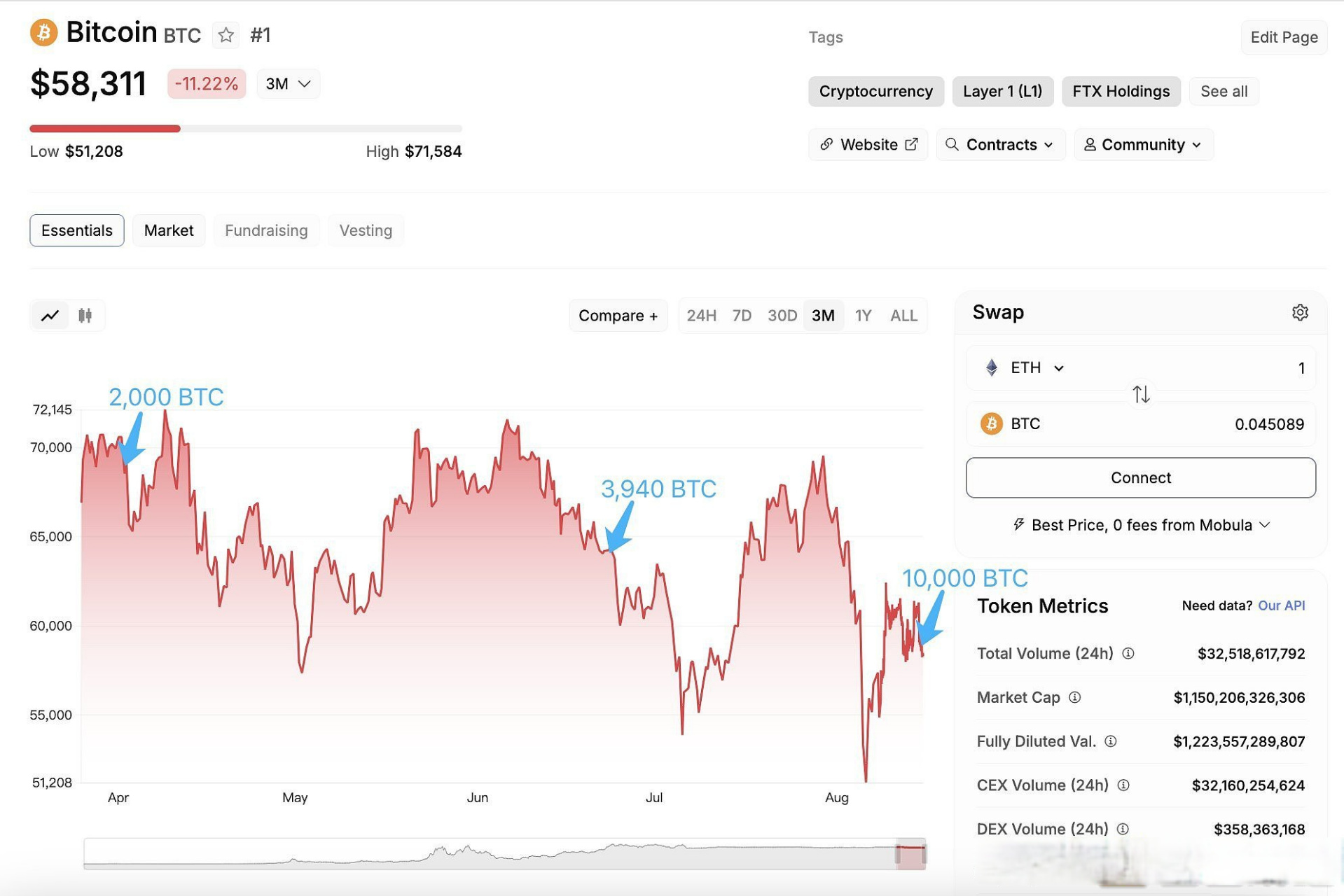Open info for Fully Diluted Val.

(x=1111, y=741)
